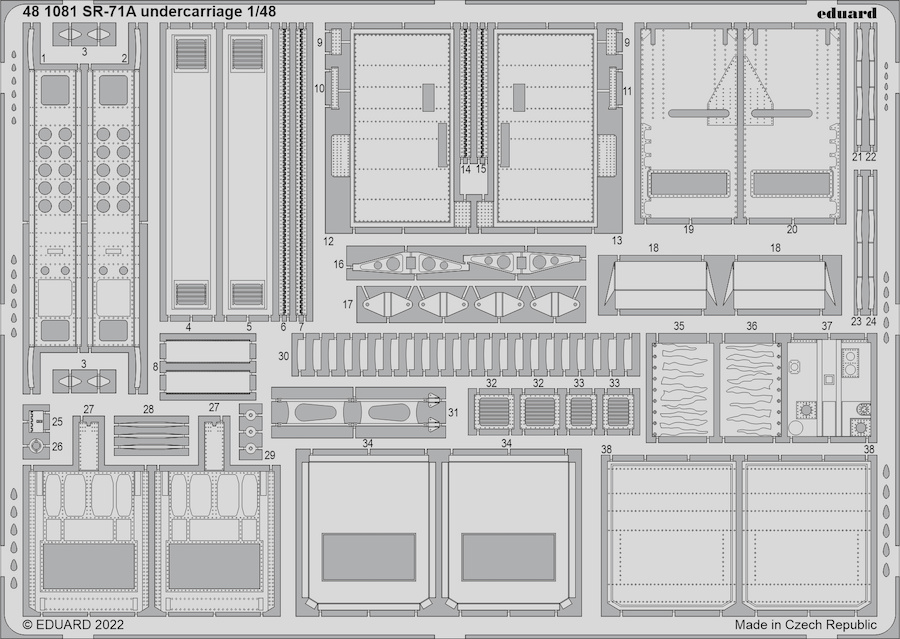The height and width of the screenshot is (639, 900).
Task: Click the small round-centered part 26
Action: 36,446
